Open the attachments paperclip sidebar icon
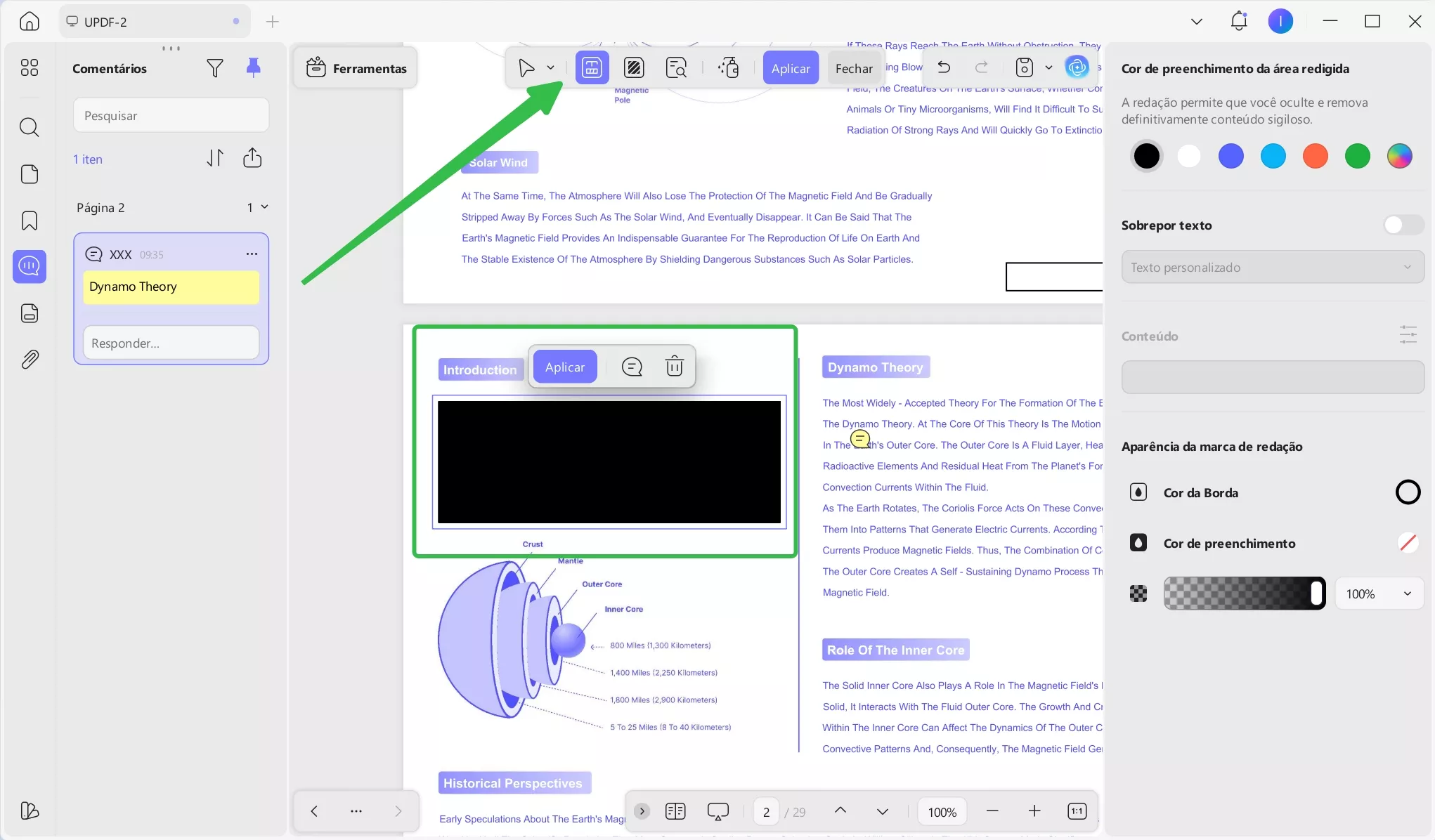Viewport: 1435px width, 840px height. [30, 360]
